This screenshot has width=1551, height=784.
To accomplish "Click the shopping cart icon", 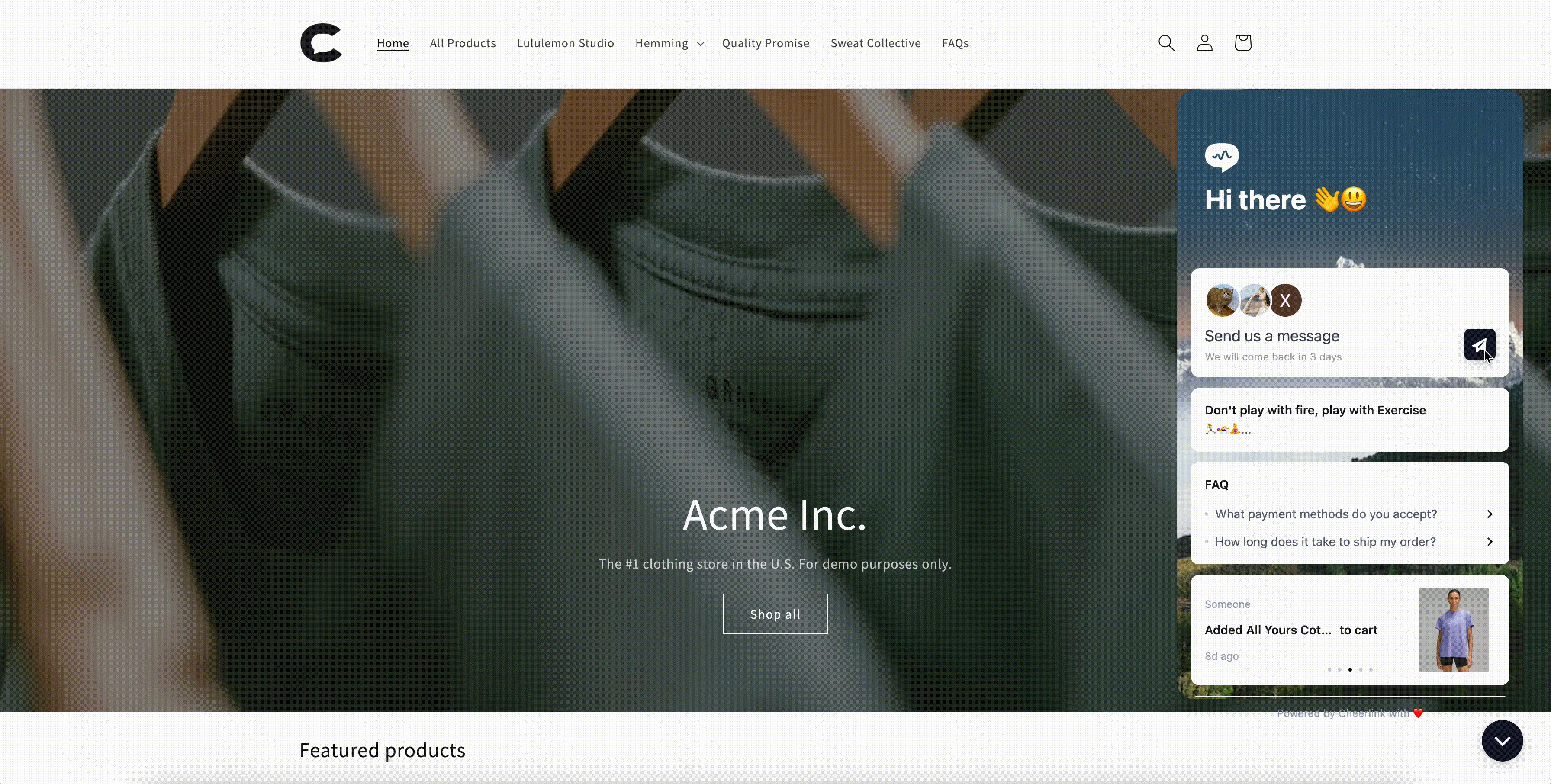I will [1242, 42].
